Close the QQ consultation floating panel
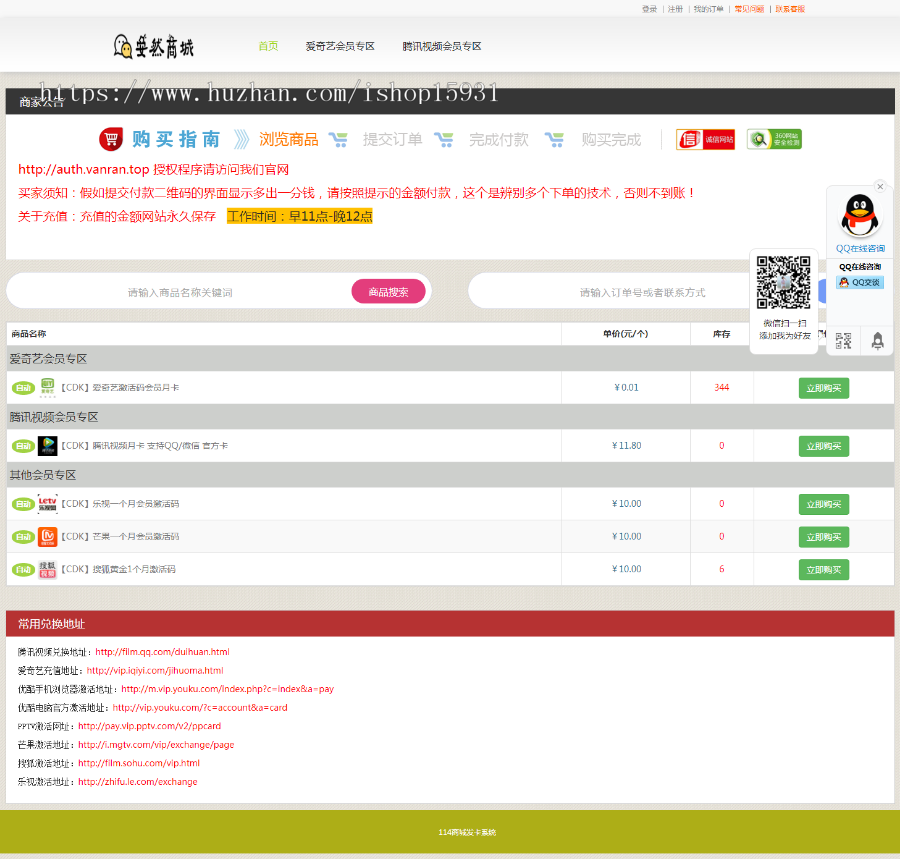900x859 pixels. coord(880,186)
